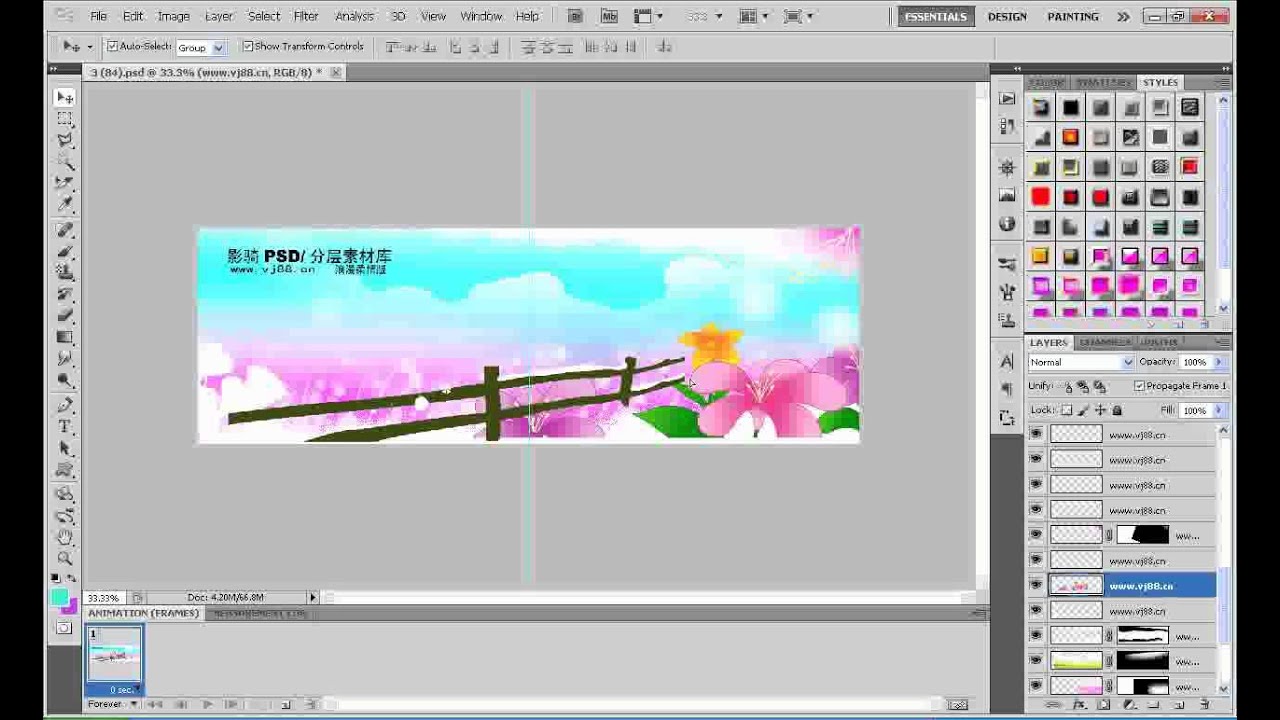The height and width of the screenshot is (720, 1280).
Task: Reset to default foreground and background colors
Action: click(x=56, y=579)
